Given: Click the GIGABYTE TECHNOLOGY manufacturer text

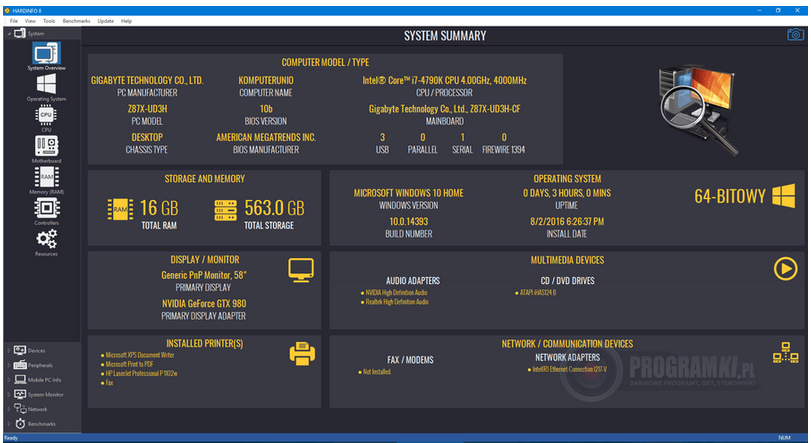Looking at the screenshot, I should tap(147, 80).
